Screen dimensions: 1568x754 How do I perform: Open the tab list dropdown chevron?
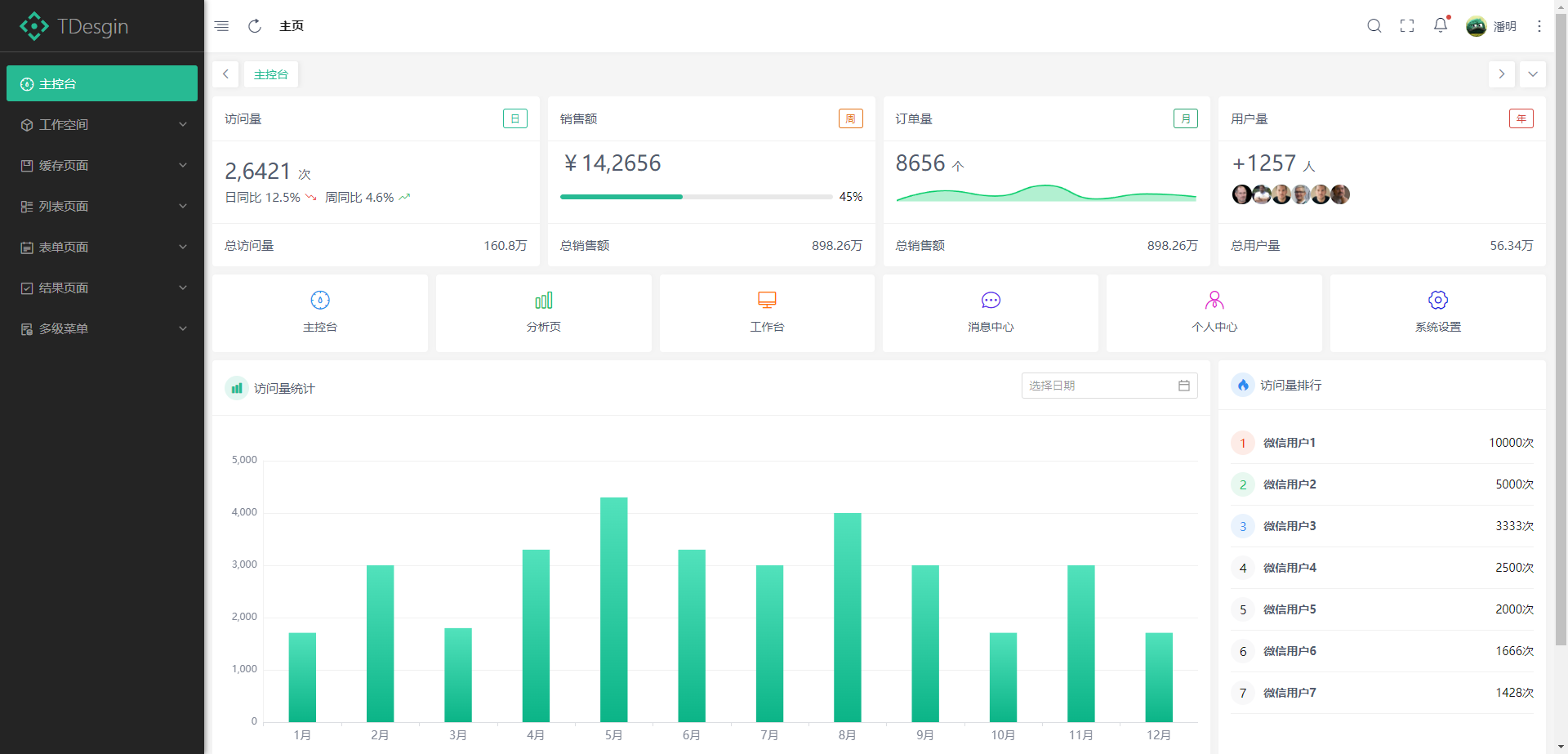(1533, 74)
